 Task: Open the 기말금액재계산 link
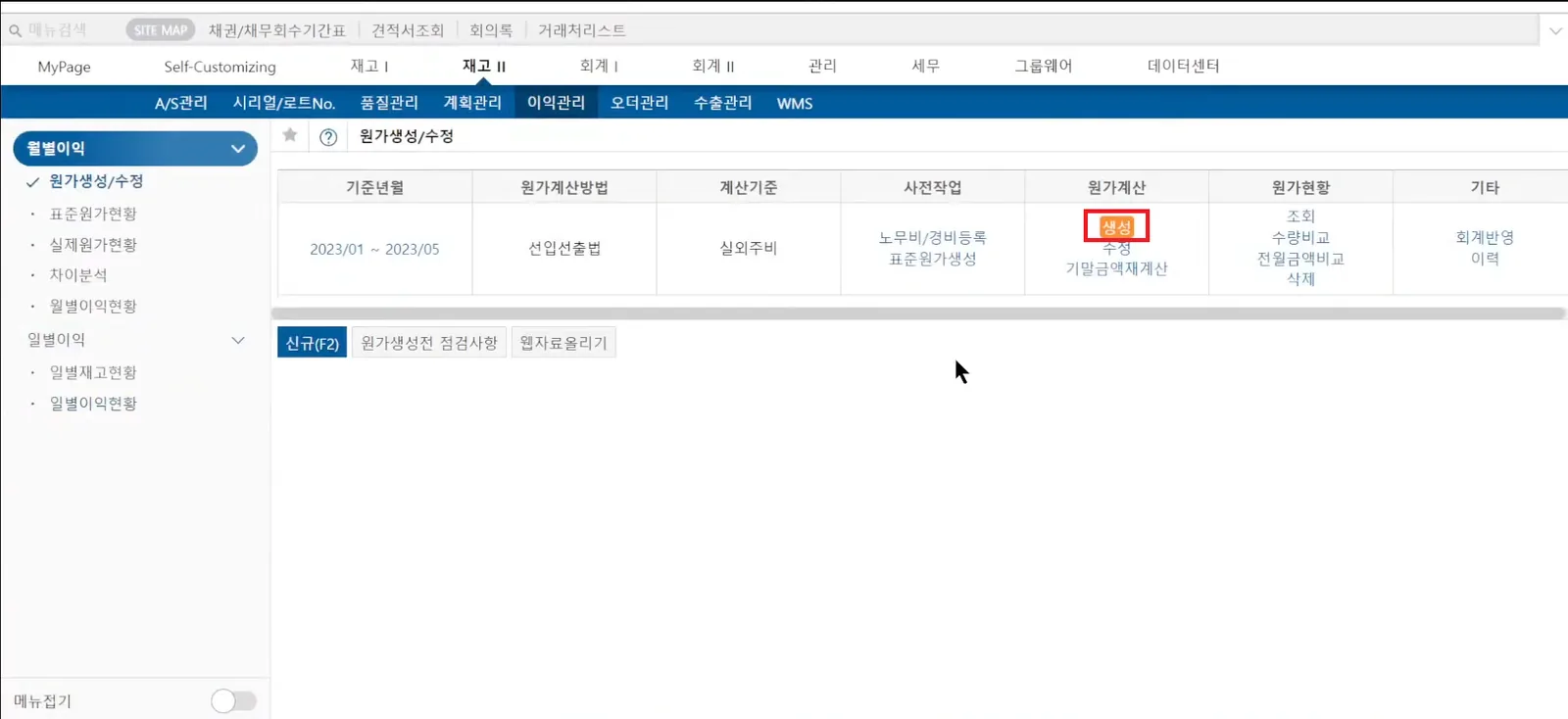[1116, 268]
